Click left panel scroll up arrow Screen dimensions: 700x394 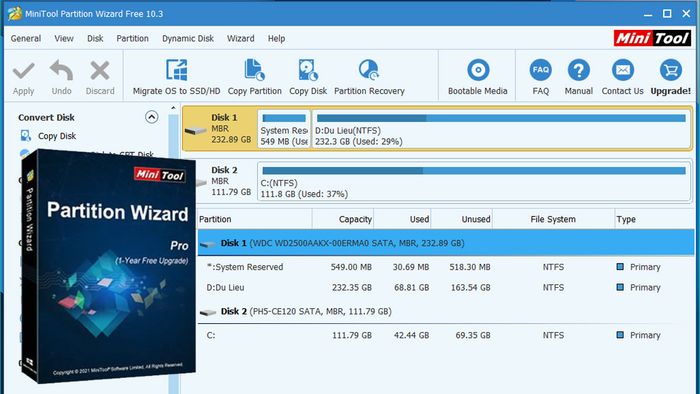173,108
